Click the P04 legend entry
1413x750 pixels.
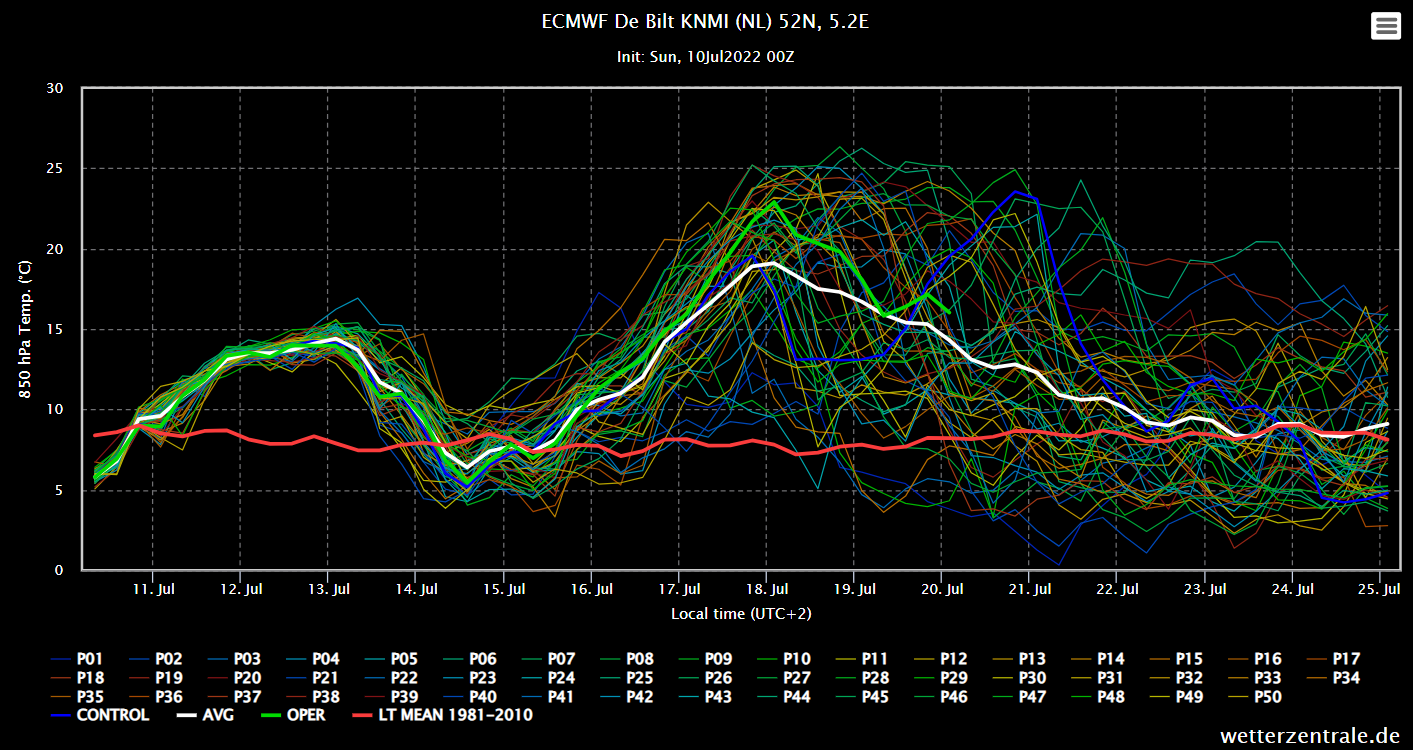[x=312, y=659]
